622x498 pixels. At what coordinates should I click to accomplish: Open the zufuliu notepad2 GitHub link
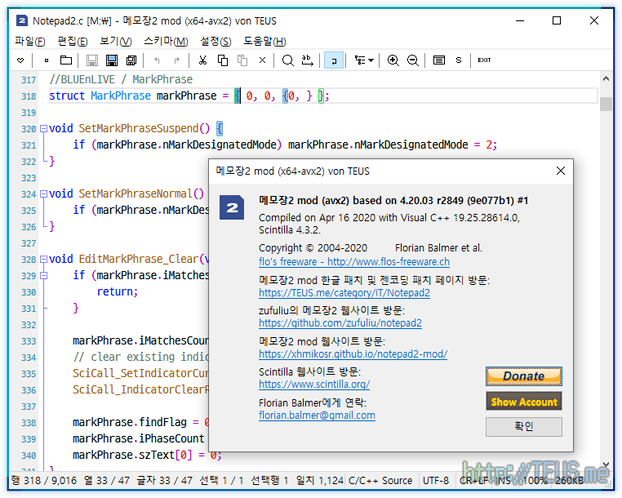[340, 323]
